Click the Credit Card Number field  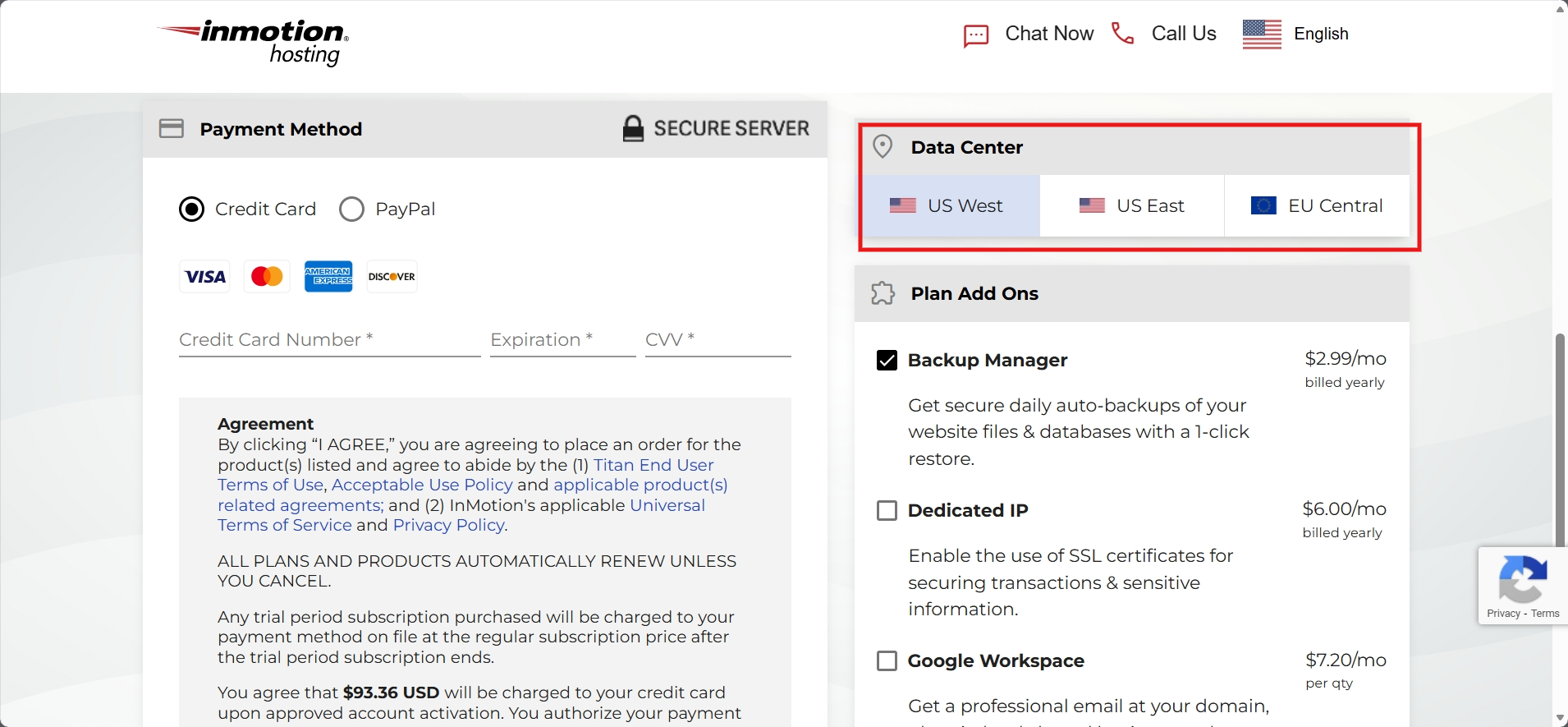coord(329,340)
